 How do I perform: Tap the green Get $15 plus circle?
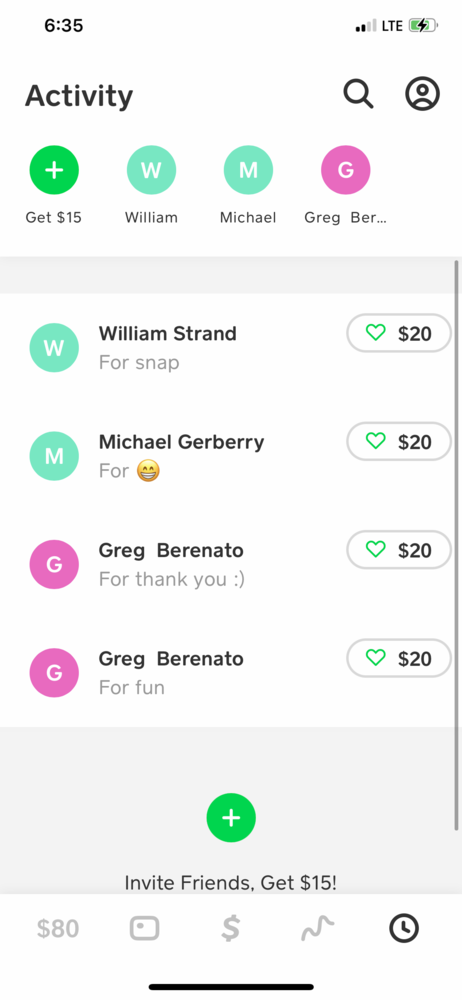pyautogui.click(x=54, y=170)
